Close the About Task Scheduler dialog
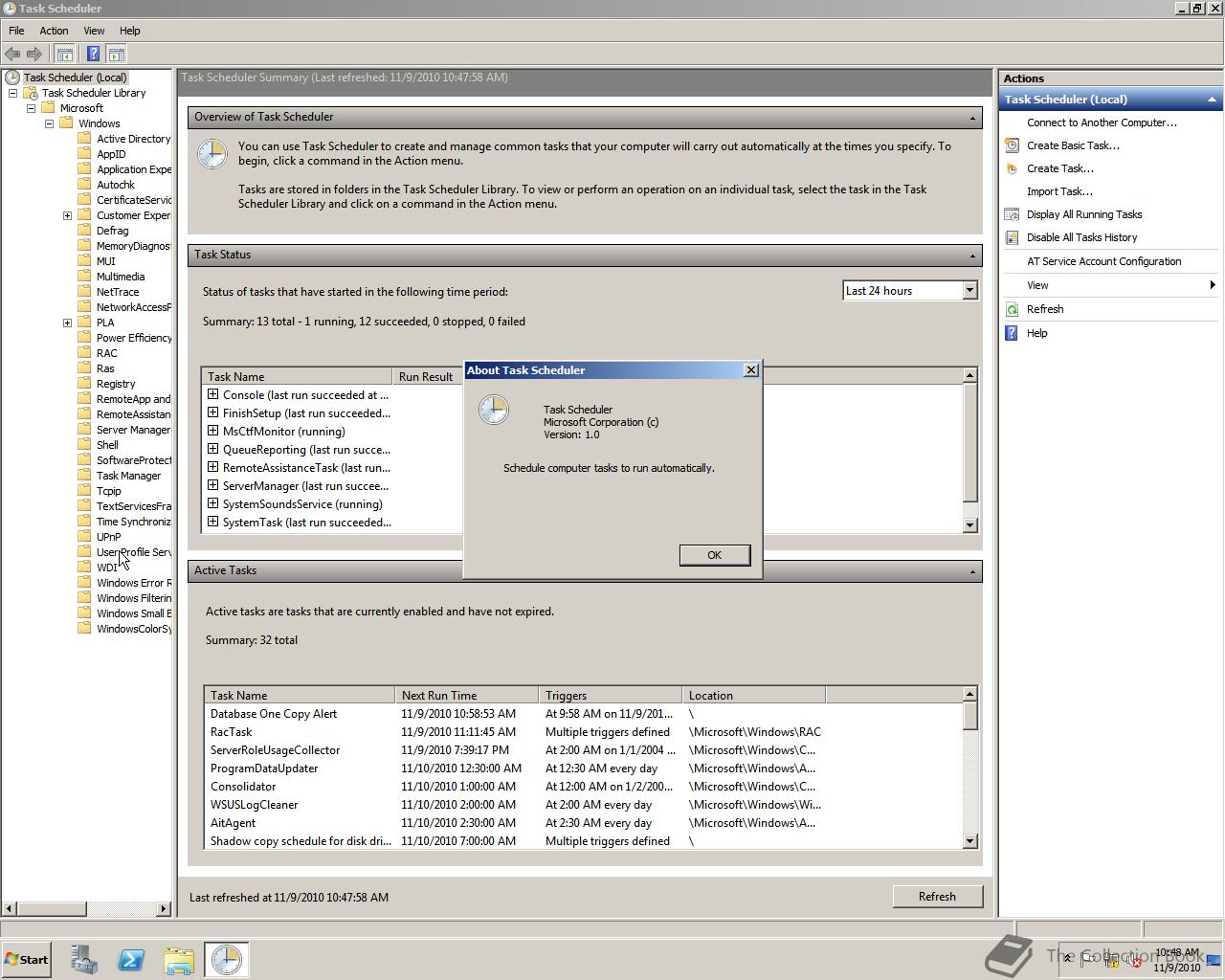 pos(751,370)
